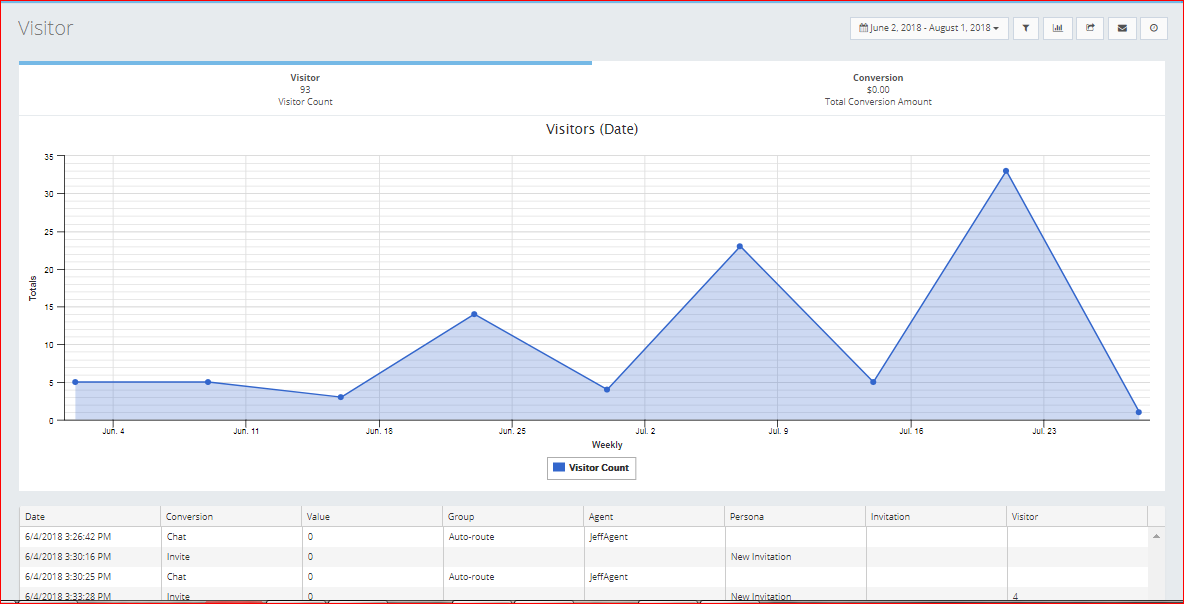Click the peak data point at 33 visitors
1184x604 pixels.
point(1006,171)
